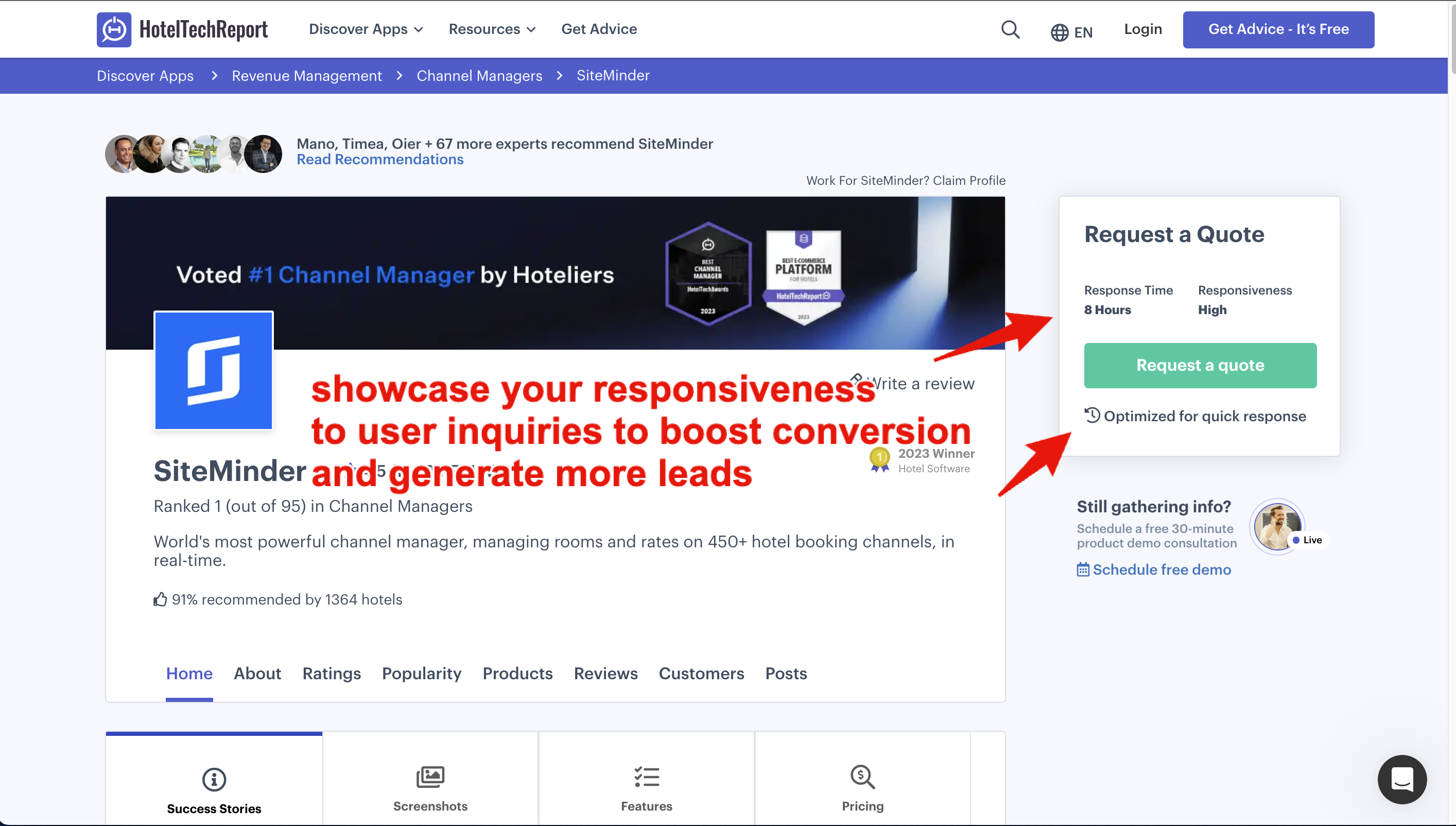1456x826 pixels.
Task: Click the 'Still gathering info?' heading
Action: (x=1154, y=506)
